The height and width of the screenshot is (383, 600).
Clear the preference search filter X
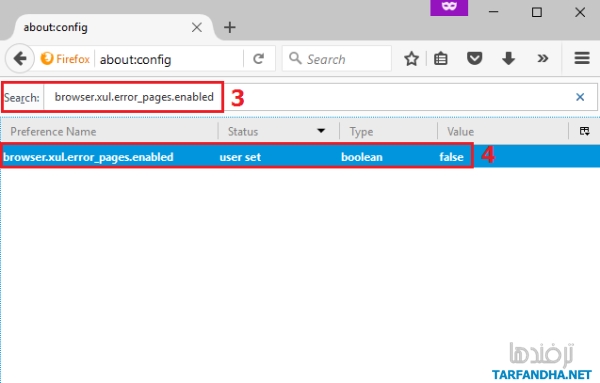coord(580,97)
